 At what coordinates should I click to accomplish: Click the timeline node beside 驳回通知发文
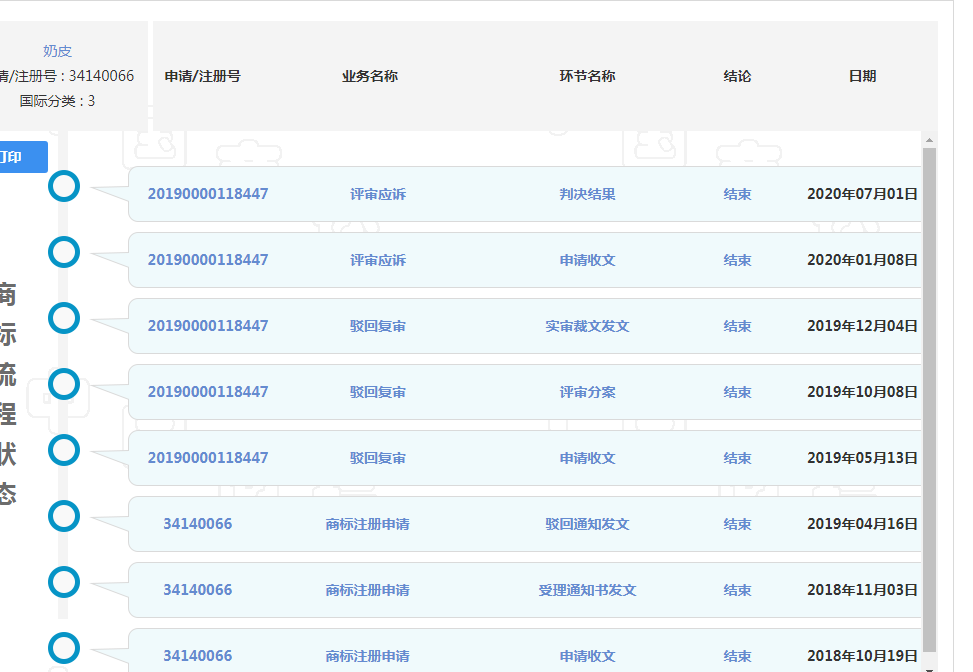[x=63, y=517]
